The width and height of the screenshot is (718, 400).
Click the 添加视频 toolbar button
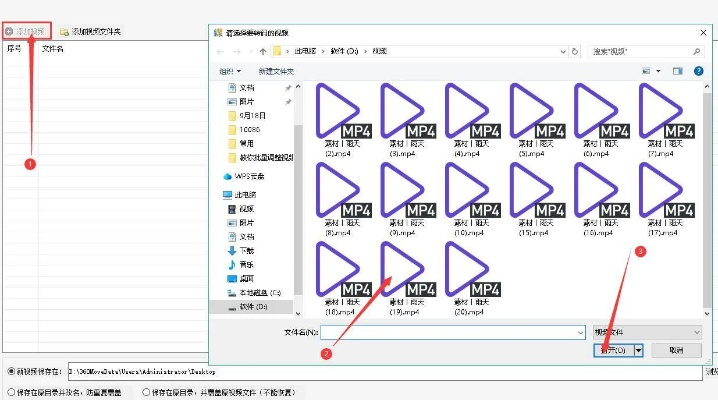point(26,32)
